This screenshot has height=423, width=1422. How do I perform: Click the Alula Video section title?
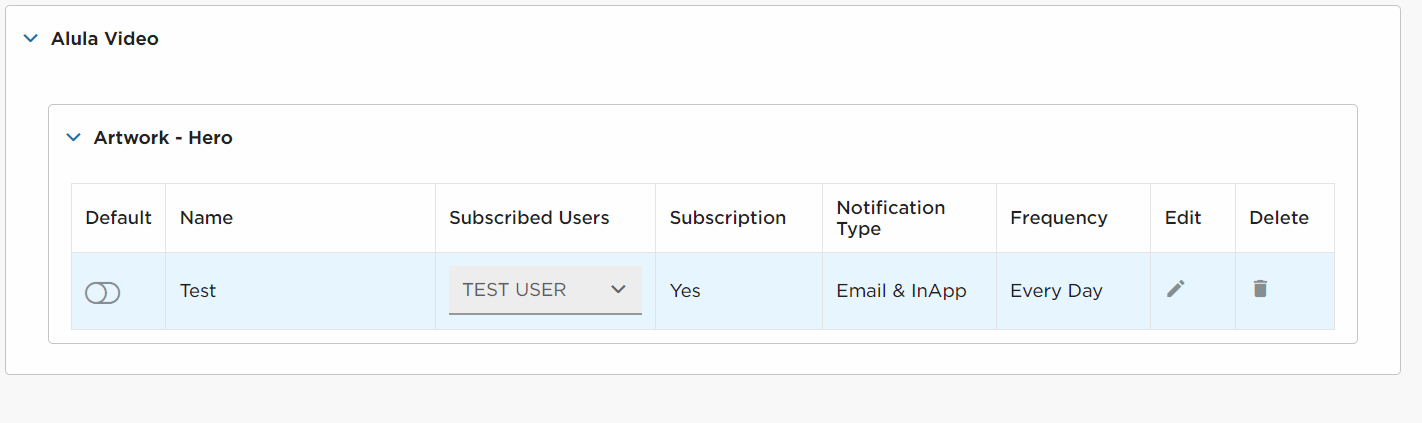tap(105, 39)
